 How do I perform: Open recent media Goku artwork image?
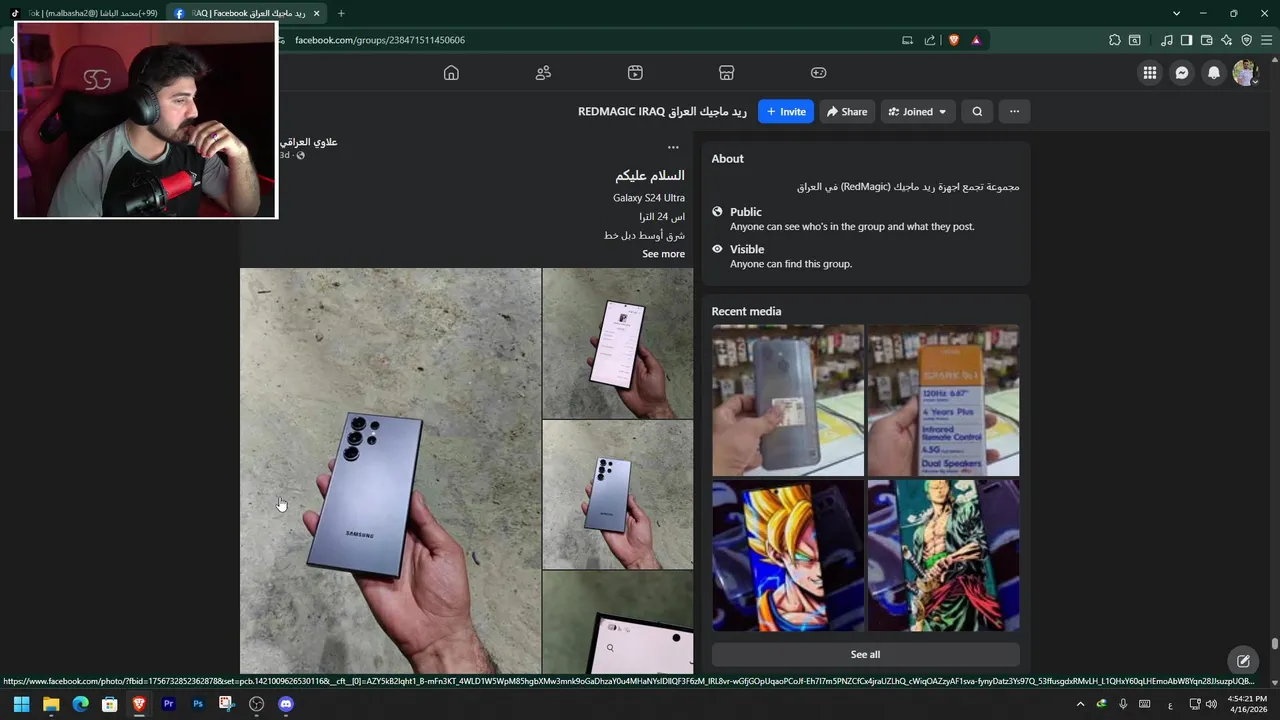pos(788,556)
